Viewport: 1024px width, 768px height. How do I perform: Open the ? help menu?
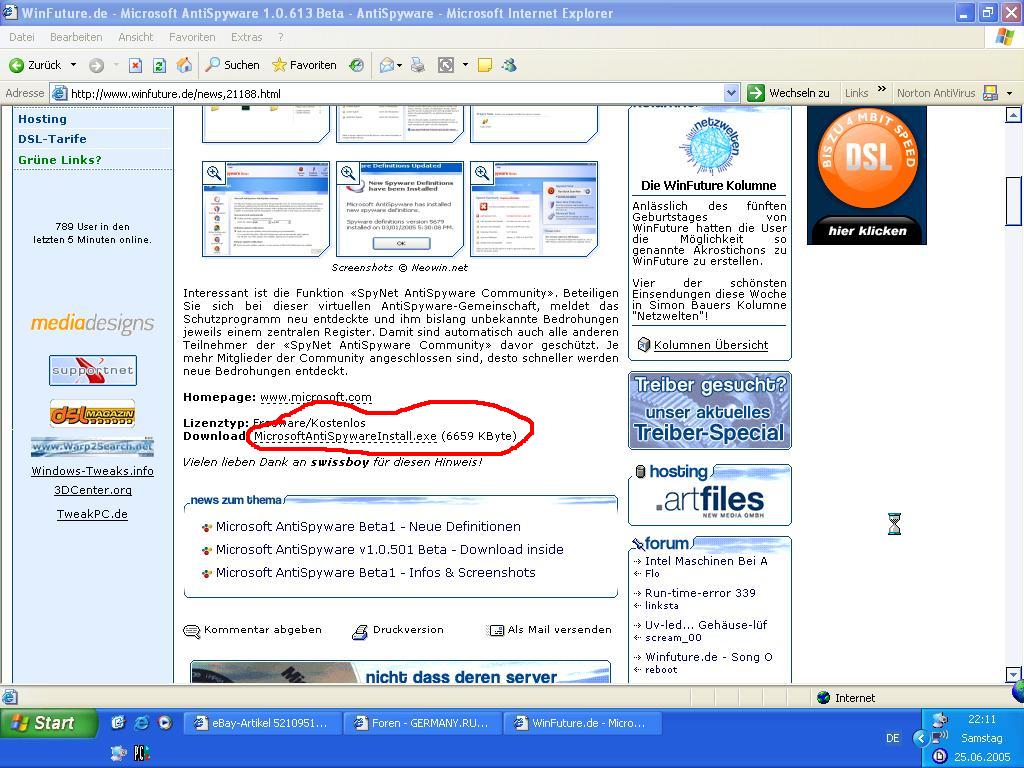(x=281, y=37)
